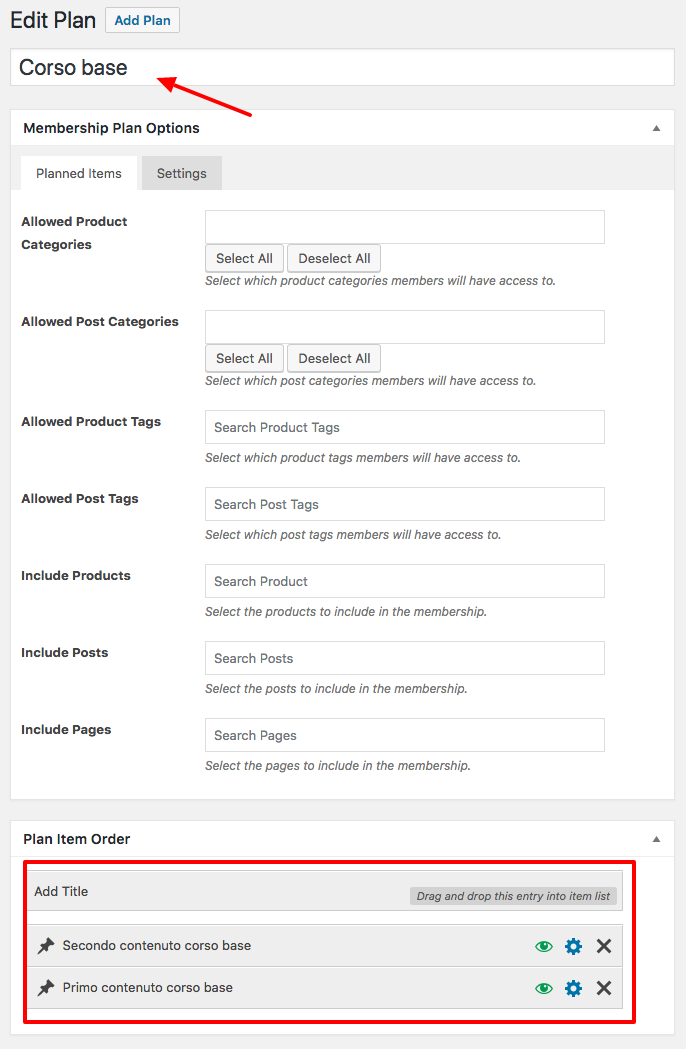The width and height of the screenshot is (686, 1049).
Task: Click Select All for product categories
Action: [x=244, y=258]
